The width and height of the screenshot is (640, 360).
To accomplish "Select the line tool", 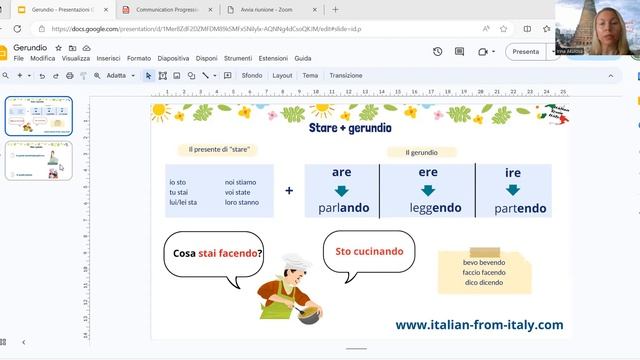I will [205, 76].
